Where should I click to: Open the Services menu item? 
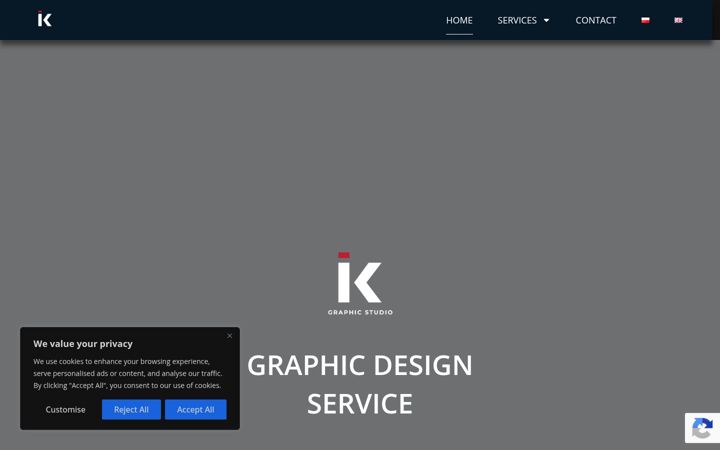517,20
